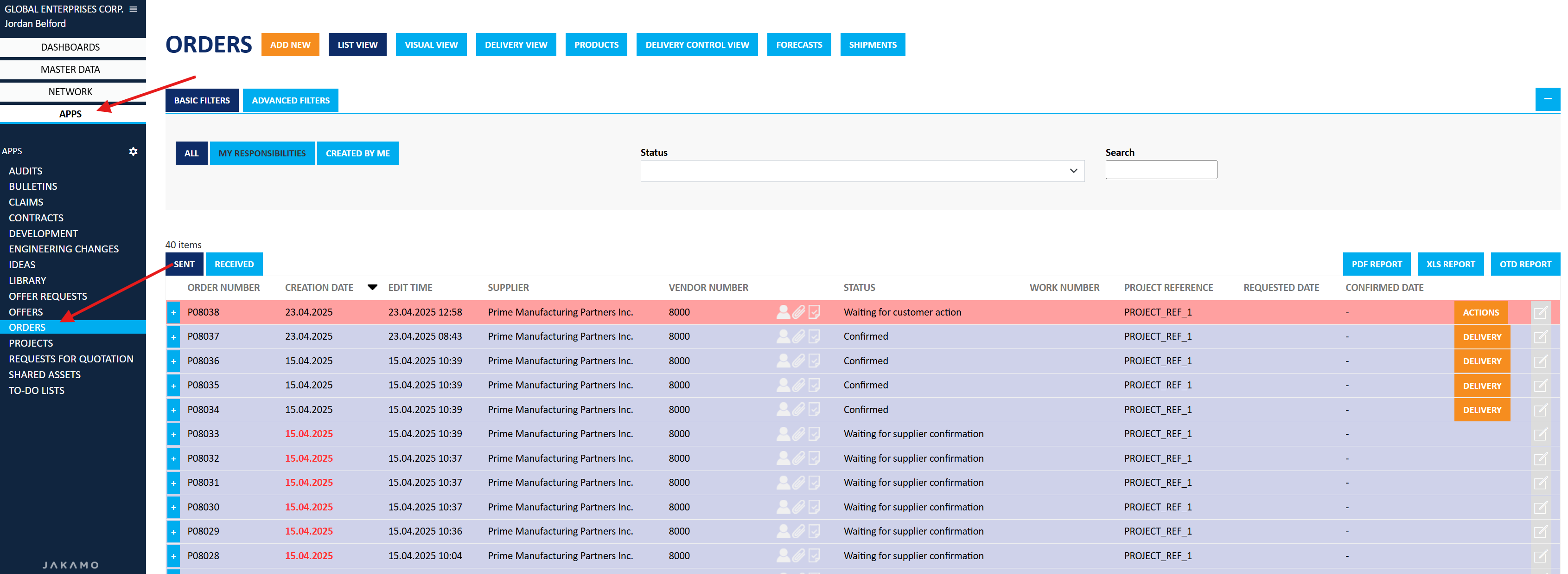Open the edit icon for order P08030
Screen dimensions: 1568x574
tap(1540, 508)
